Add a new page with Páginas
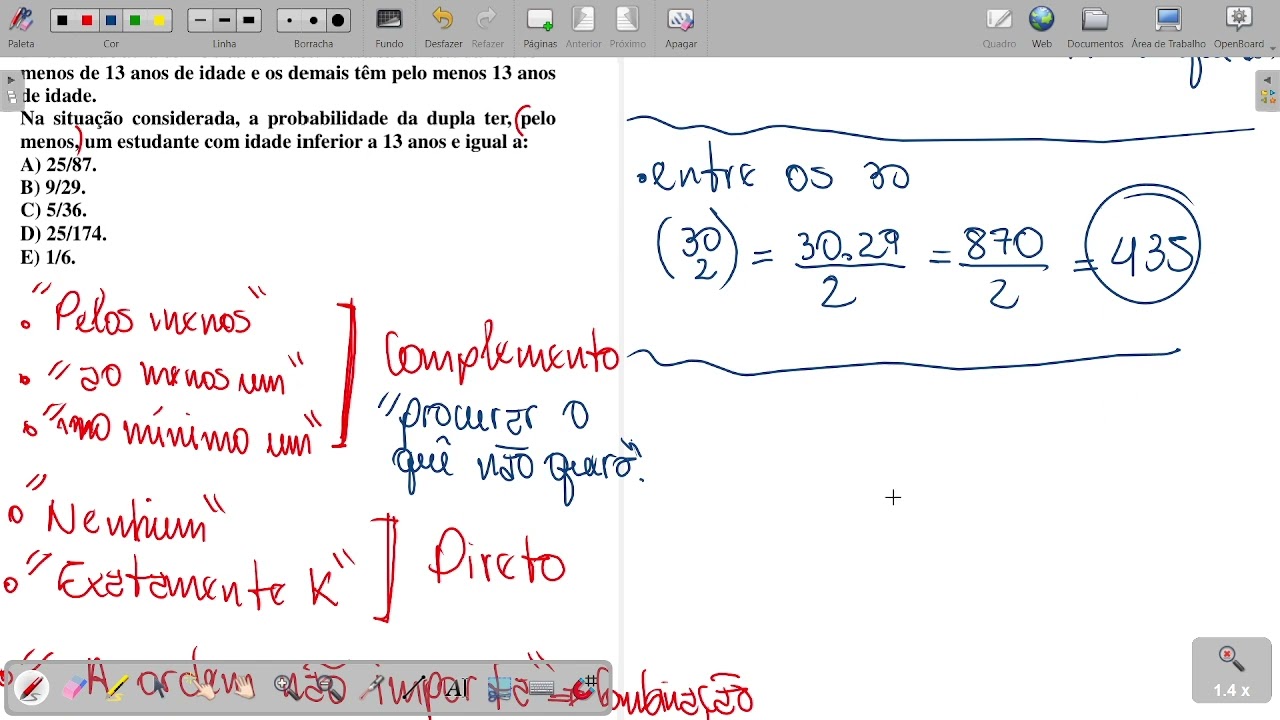The image size is (1280, 720). click(540, 27)
